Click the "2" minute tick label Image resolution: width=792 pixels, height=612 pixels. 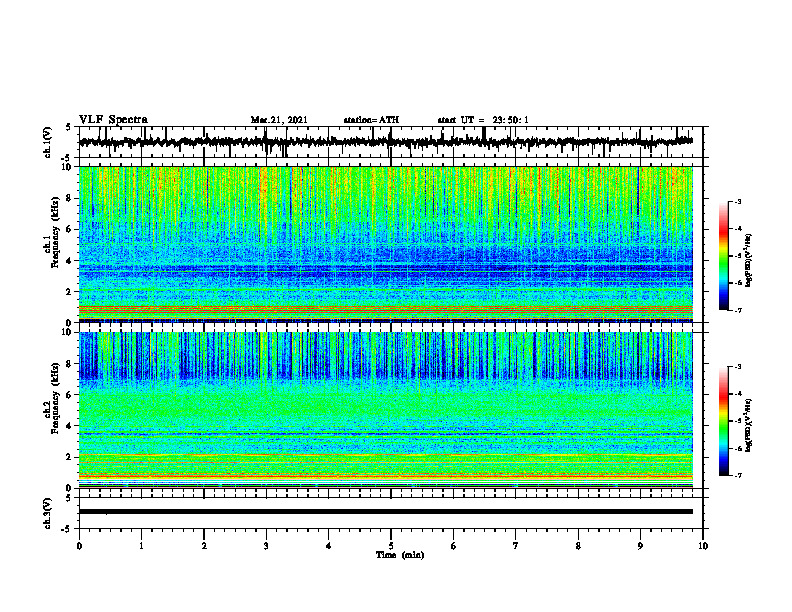tap(204, 546)
